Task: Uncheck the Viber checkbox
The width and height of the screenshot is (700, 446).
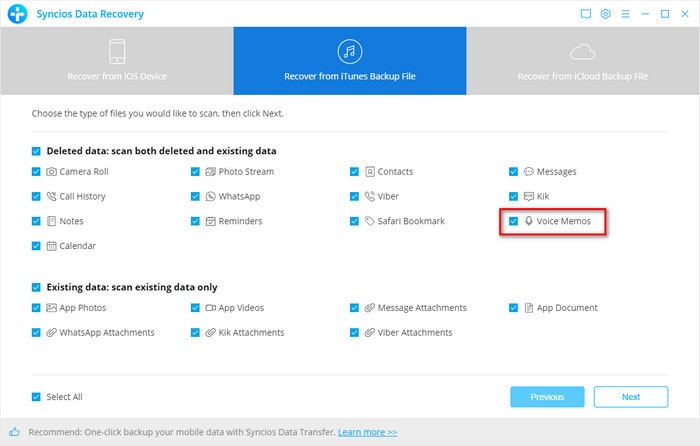Action: pyautogui.click(x=354, y=196)
